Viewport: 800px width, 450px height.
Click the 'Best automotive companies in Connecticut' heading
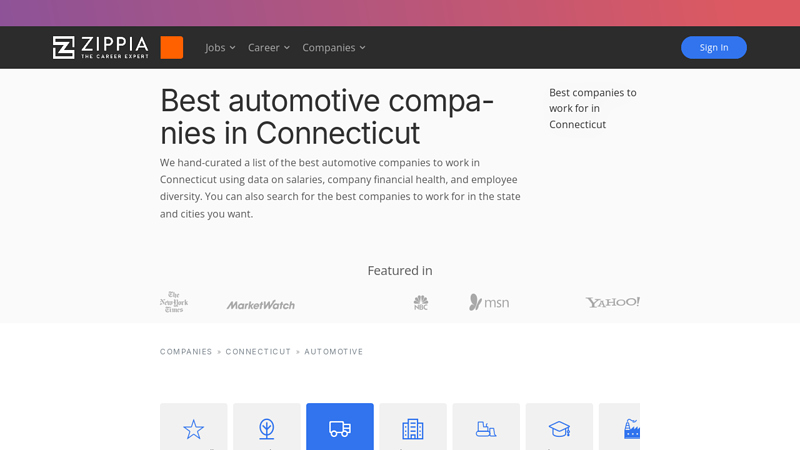pos(327,116)
